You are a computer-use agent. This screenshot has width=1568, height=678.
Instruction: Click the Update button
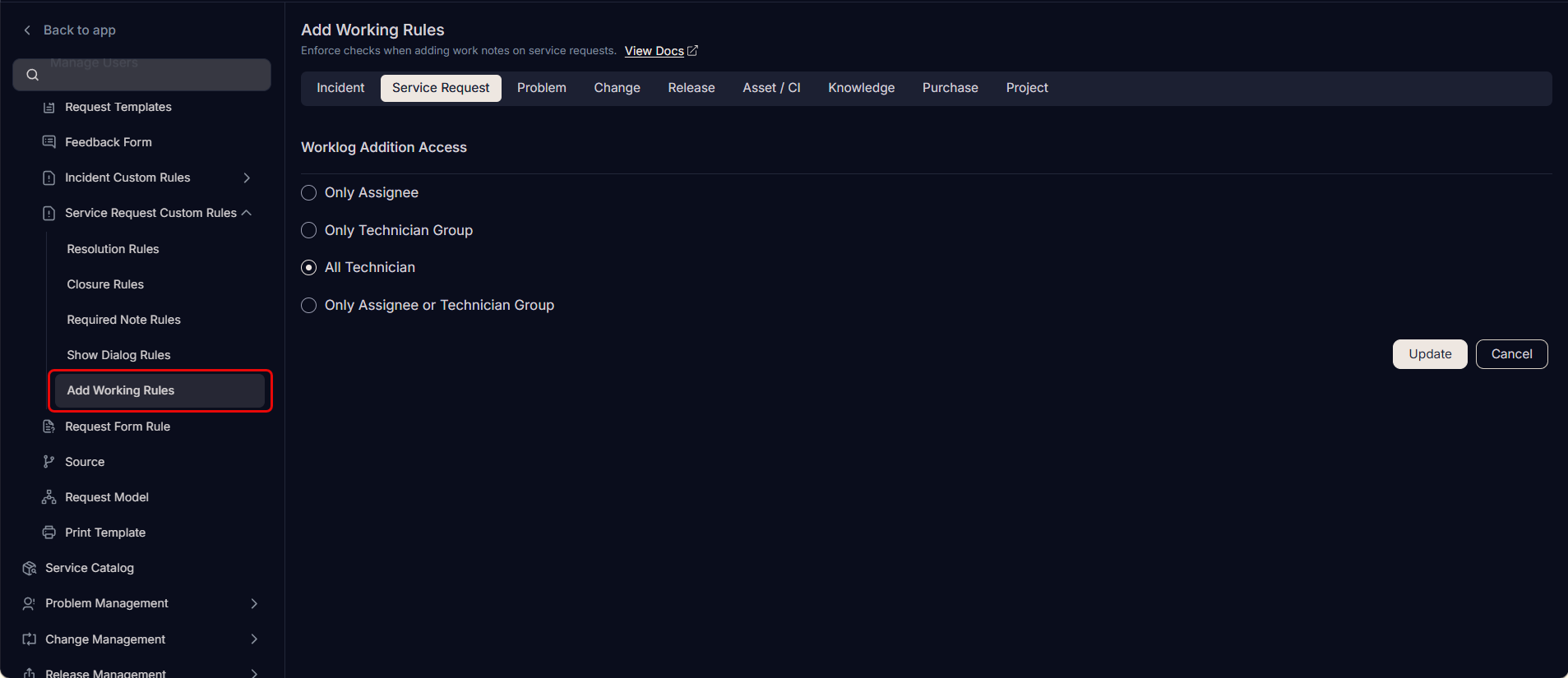point(1430,354)
